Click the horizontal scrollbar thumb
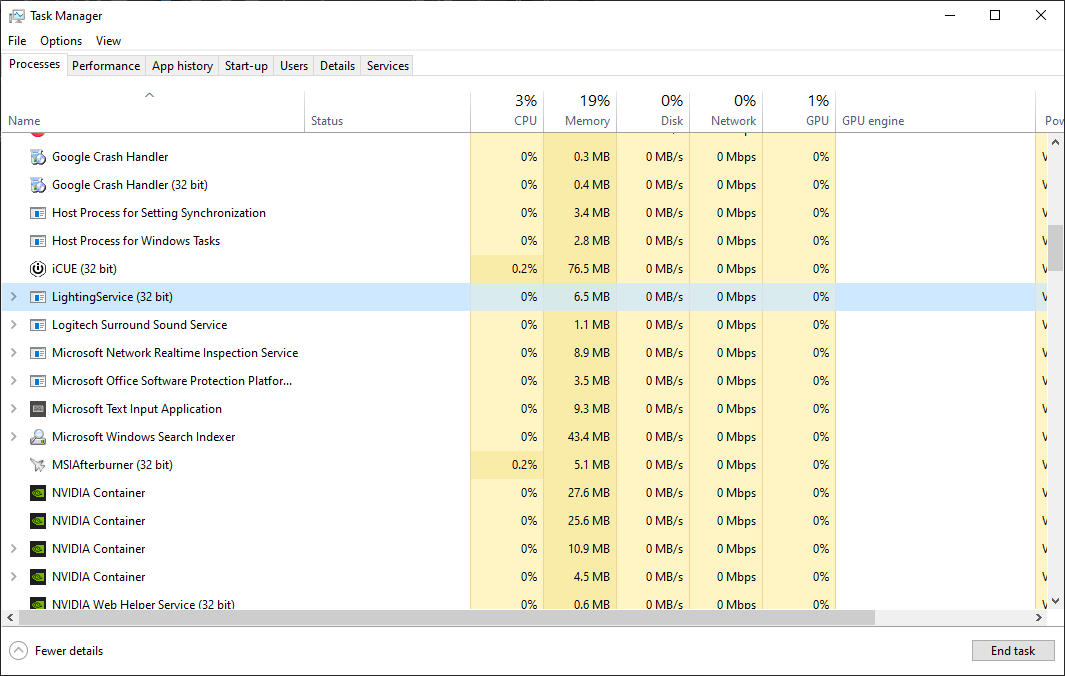The image size is (1065, 676). pyautogui.click(x=447, y=618)
